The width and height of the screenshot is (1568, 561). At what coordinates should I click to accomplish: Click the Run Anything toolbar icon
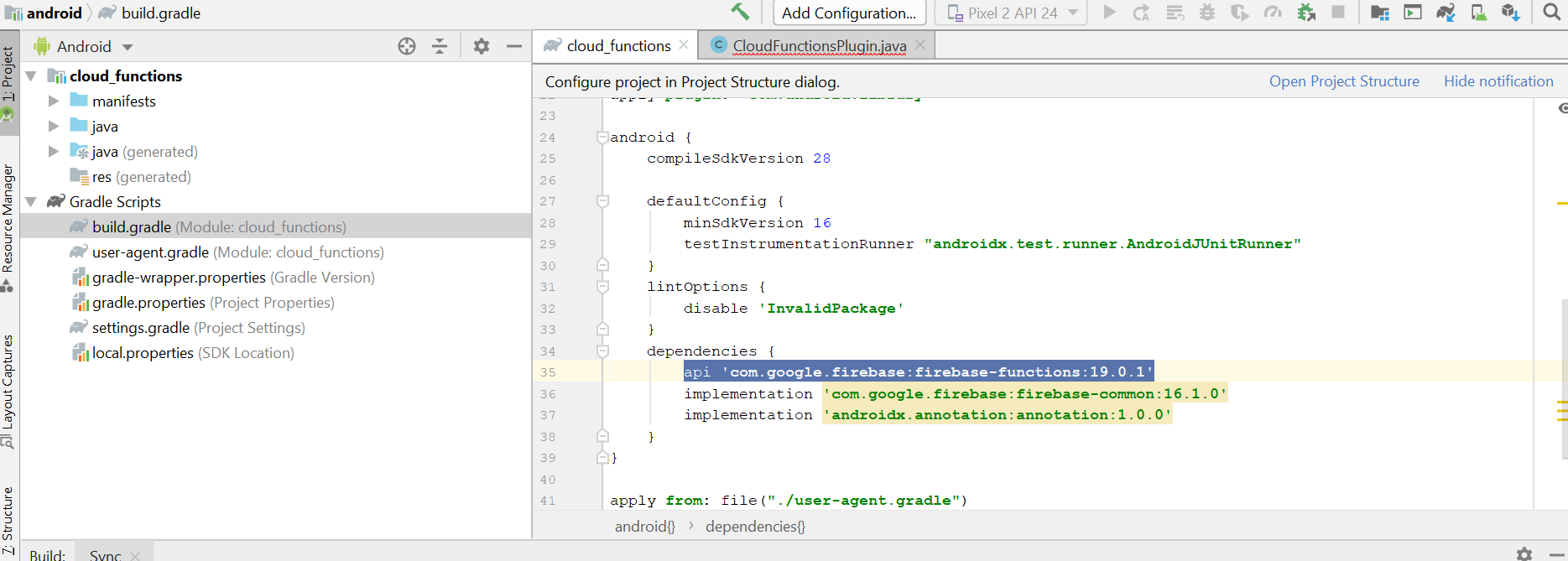point(1413,13)
